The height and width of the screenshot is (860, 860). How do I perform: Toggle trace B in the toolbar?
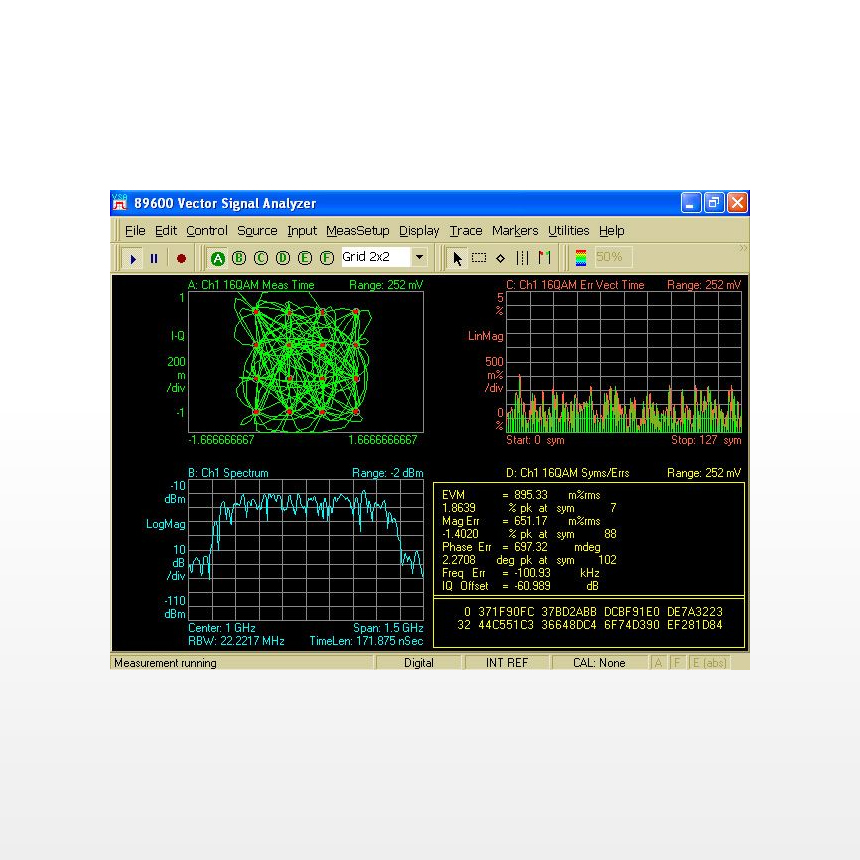pyautogui.click(x=239, y=258)
